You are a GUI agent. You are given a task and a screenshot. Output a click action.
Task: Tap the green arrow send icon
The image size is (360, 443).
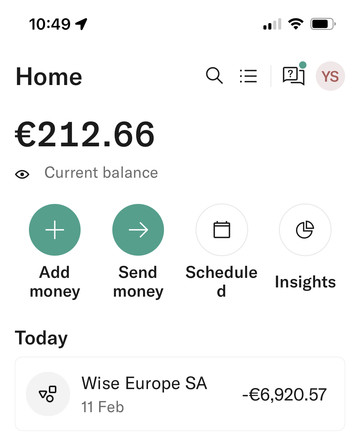(138, 230)
